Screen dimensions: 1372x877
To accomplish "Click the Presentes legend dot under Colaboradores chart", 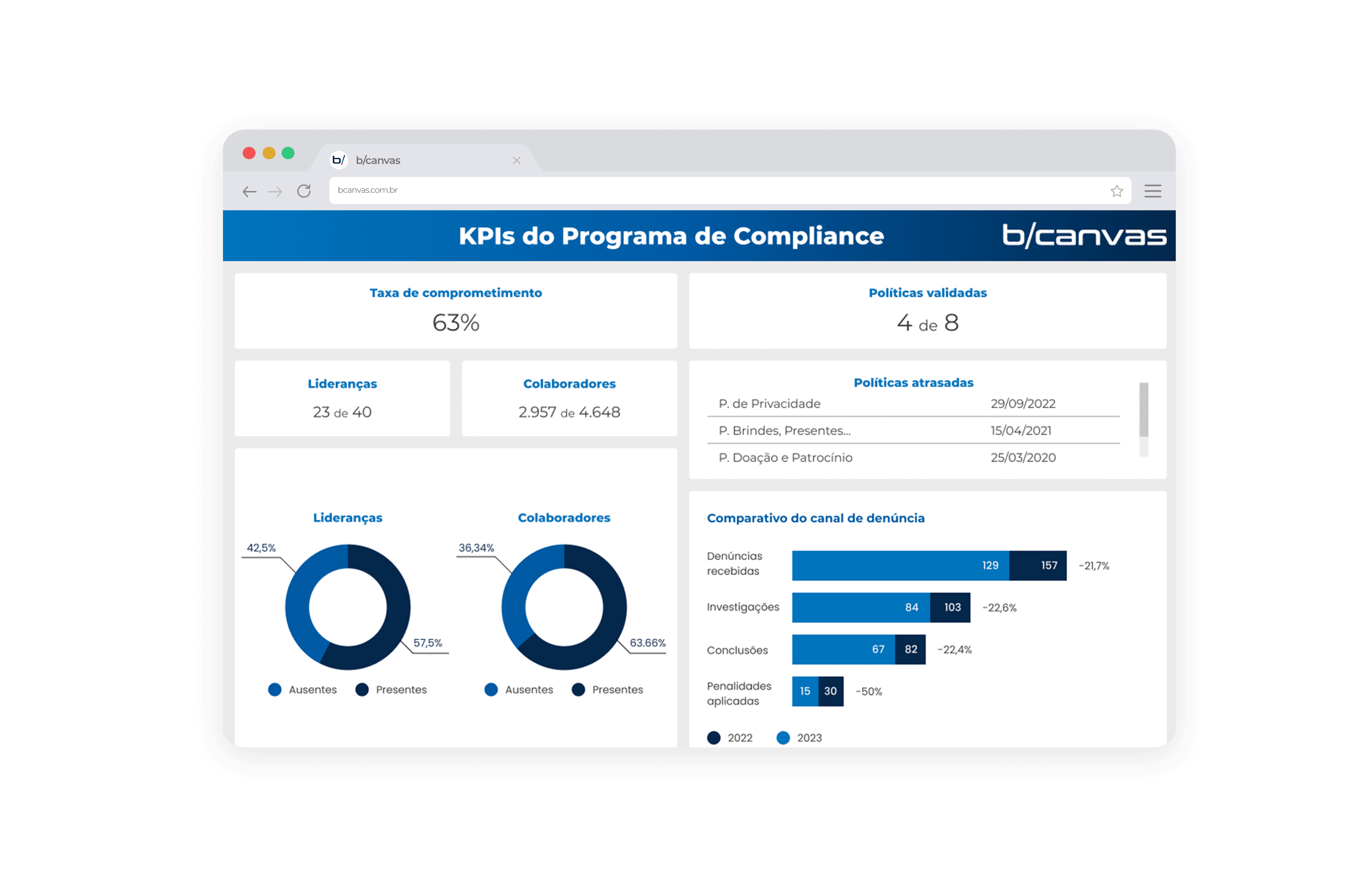I will (578, 689).
